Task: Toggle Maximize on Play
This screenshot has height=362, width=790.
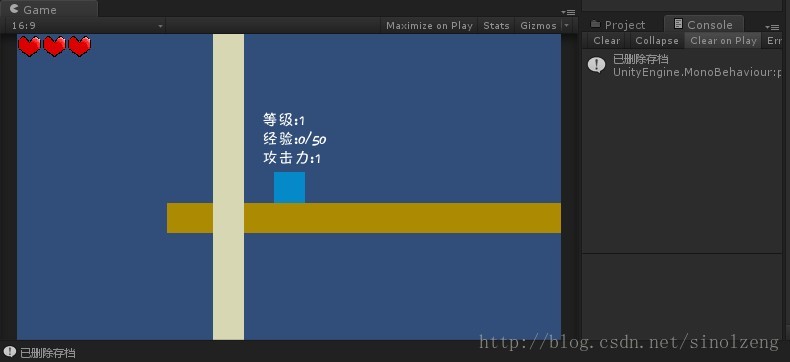Action: [x=429, y=26]
